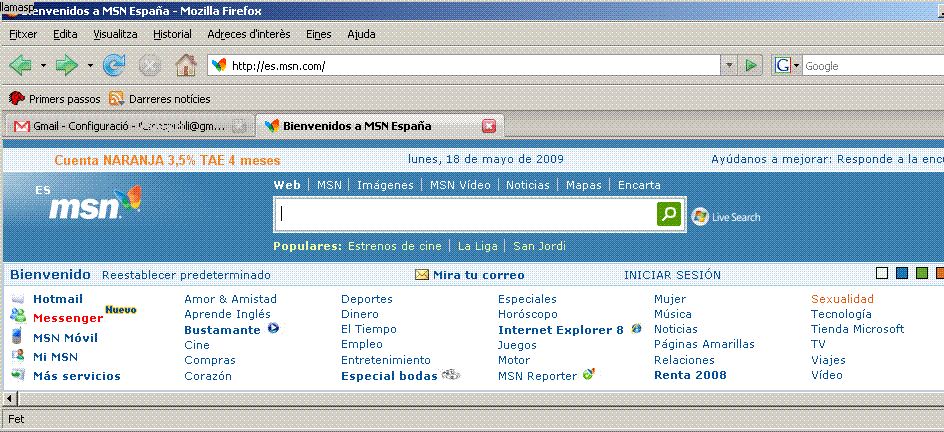Viewport: 944px width, 432px height.
Task: Open the forward history dropdown arrow
Action: pos(90,65)
